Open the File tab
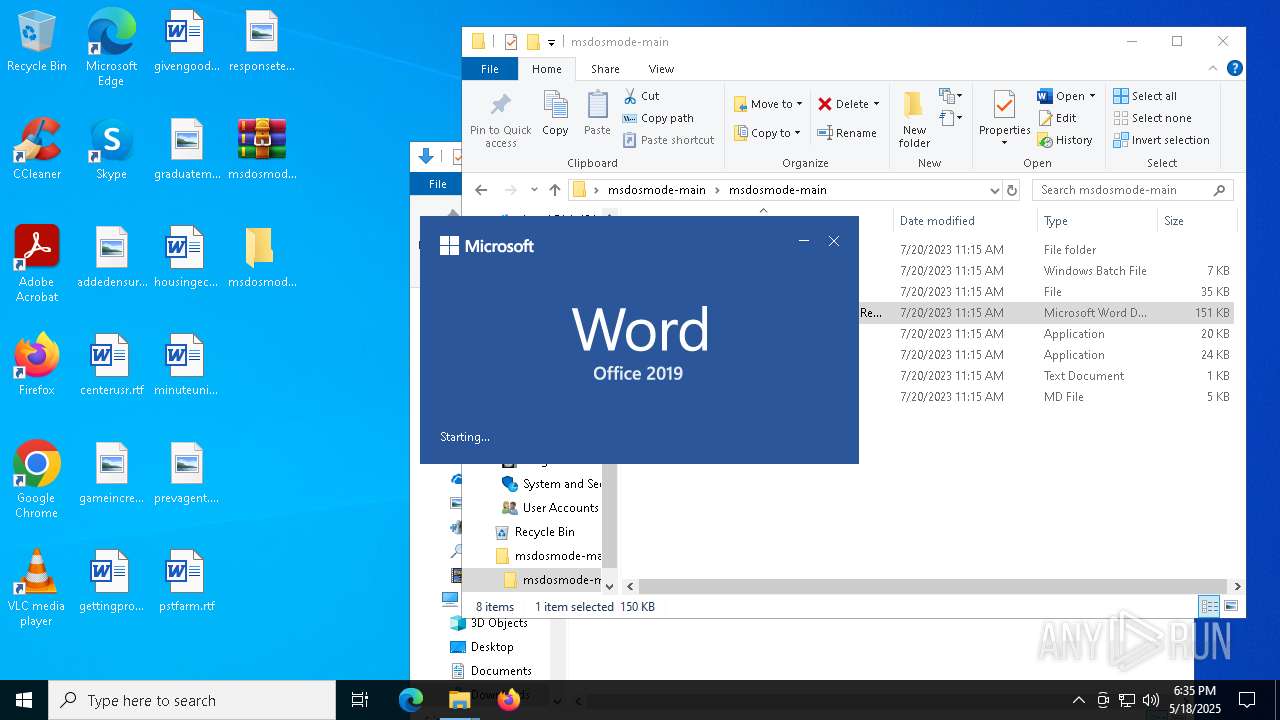 (x=490, y=69)
